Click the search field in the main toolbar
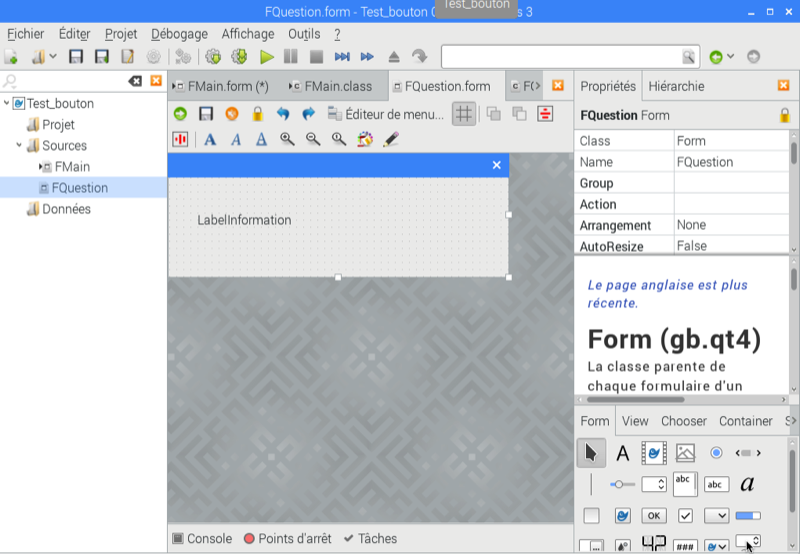 click(x=560, y=57)
